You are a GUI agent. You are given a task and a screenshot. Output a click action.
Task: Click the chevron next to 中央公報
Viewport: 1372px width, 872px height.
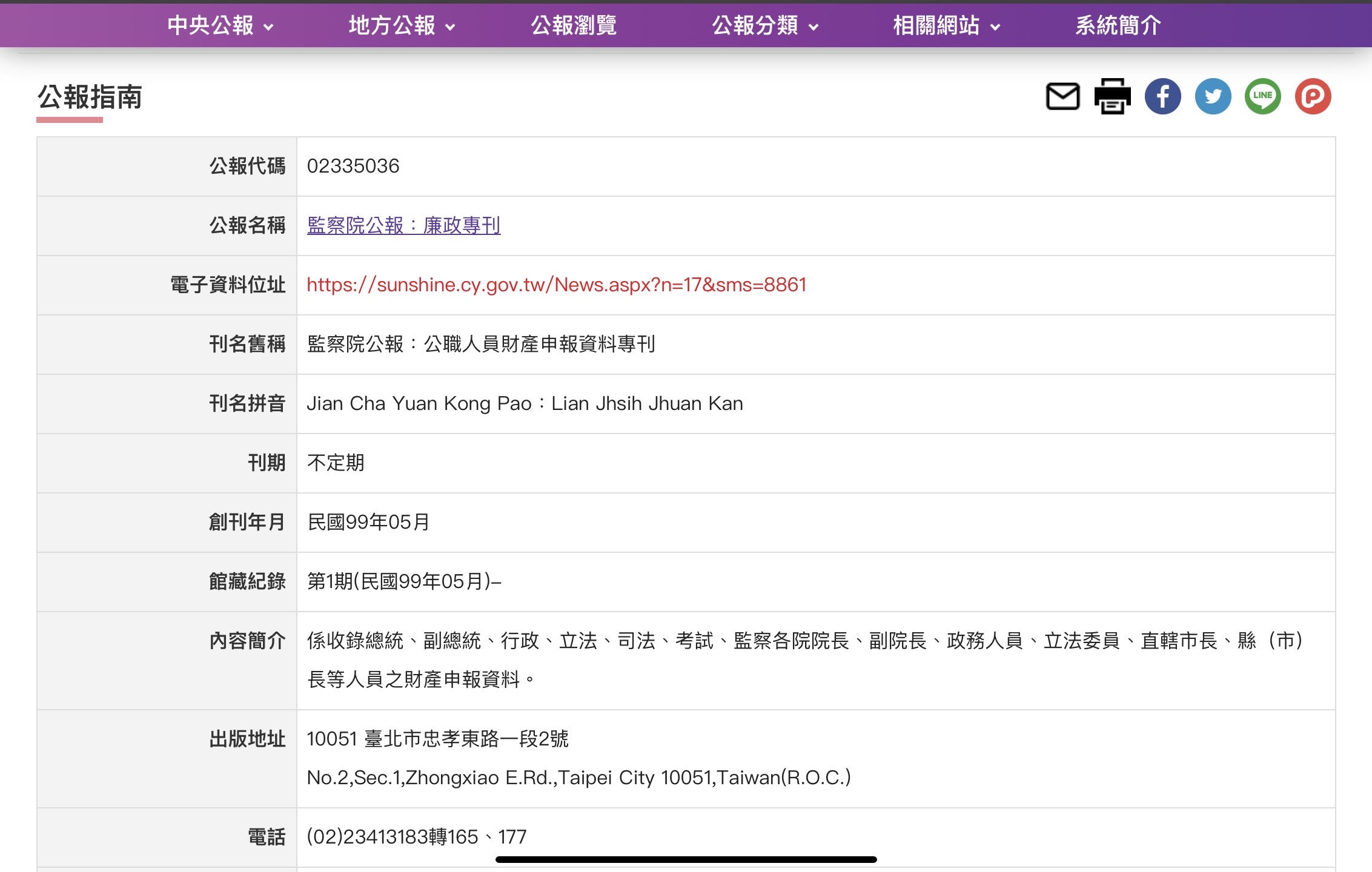(x=268, y=27)
